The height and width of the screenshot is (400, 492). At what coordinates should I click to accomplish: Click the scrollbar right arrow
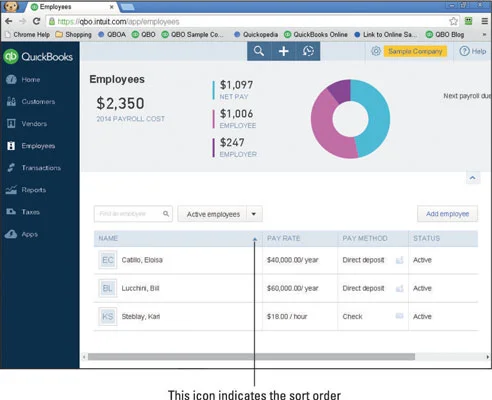click(488, 357)
